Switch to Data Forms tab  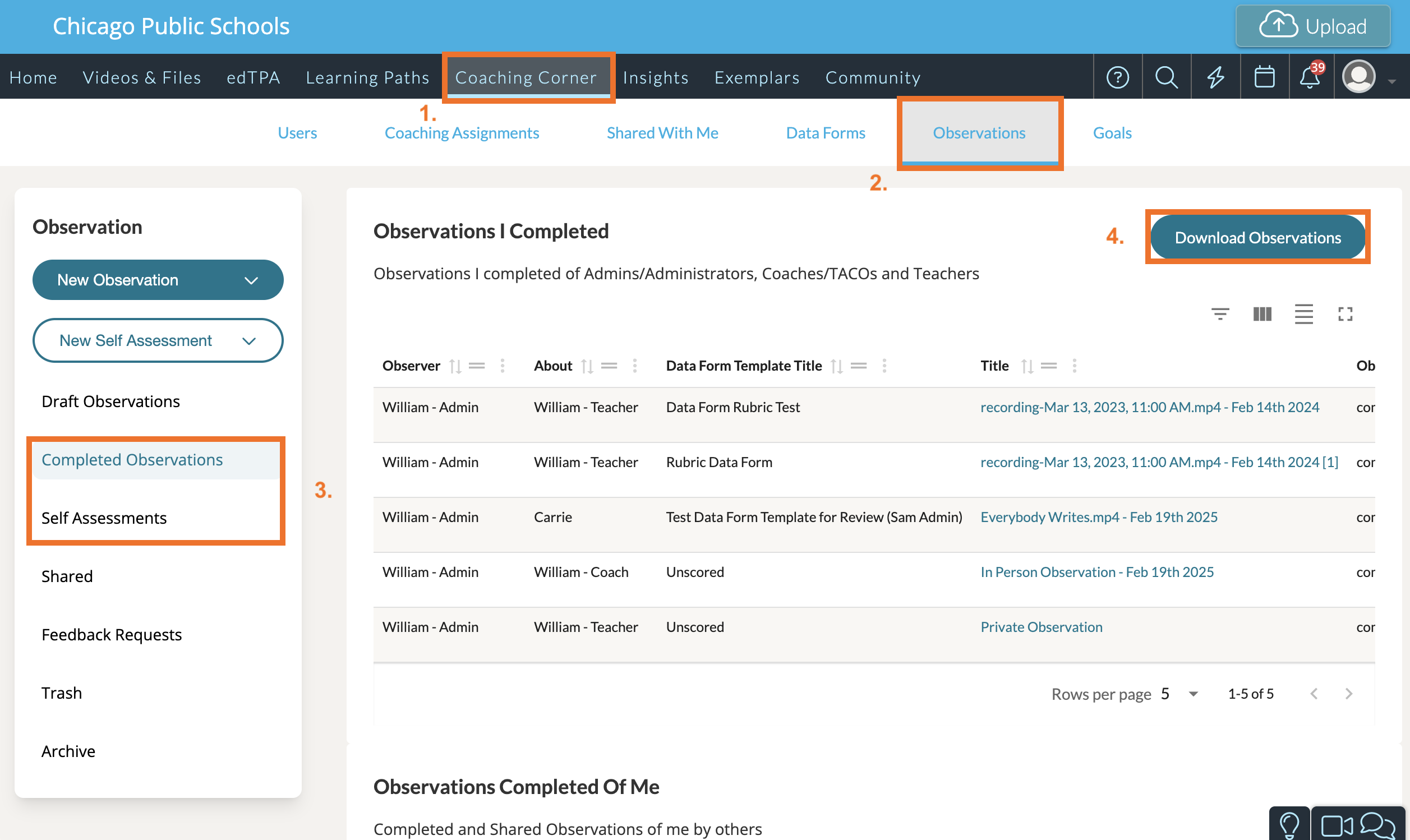(824, 133)
